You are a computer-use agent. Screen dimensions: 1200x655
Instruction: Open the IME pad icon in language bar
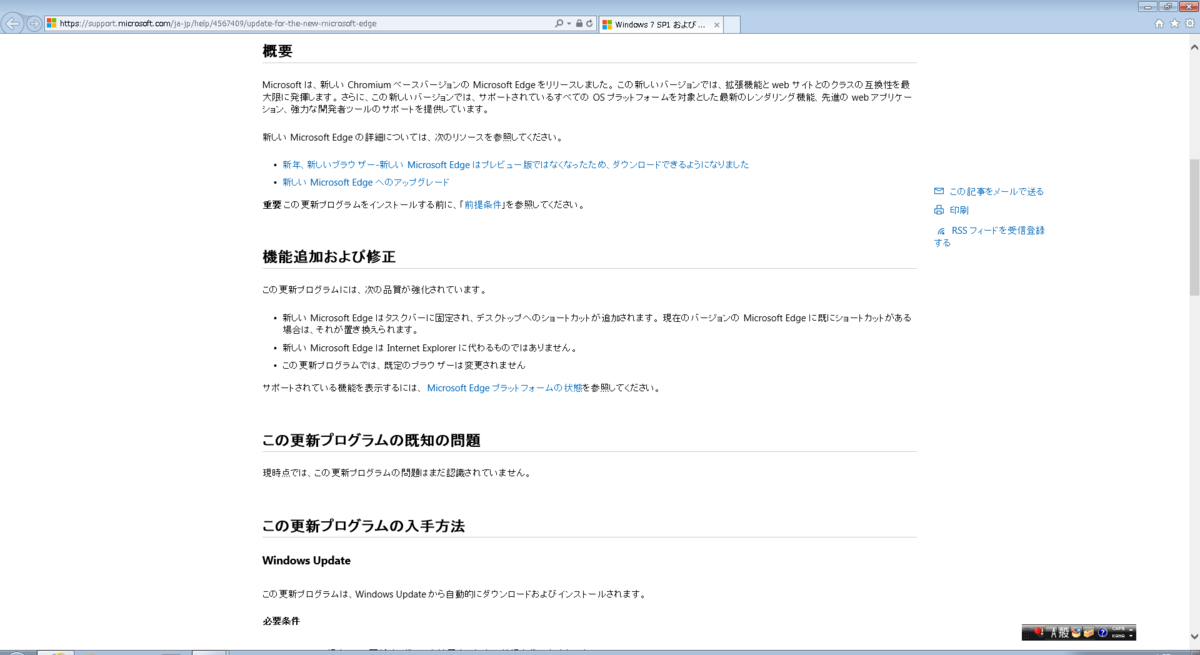1076,633
